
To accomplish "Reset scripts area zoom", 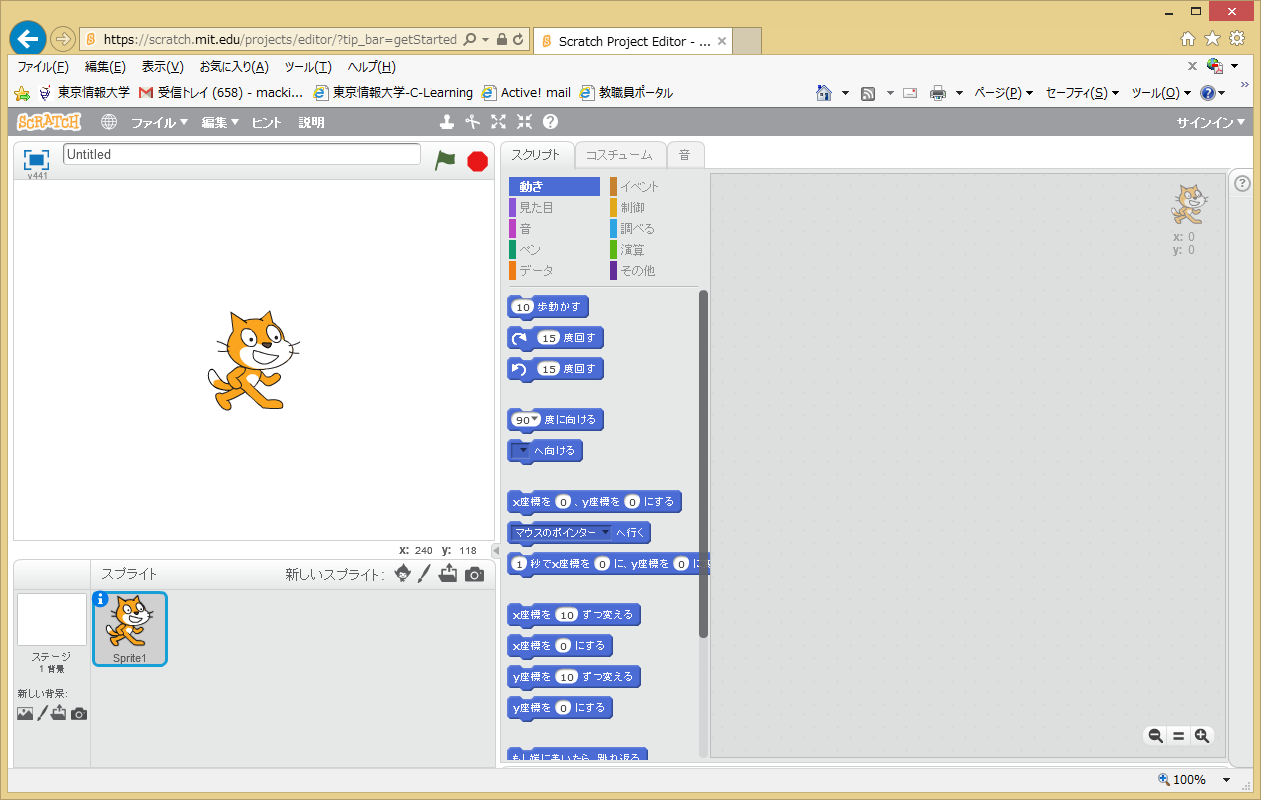I will click(x=1178, y=736).
